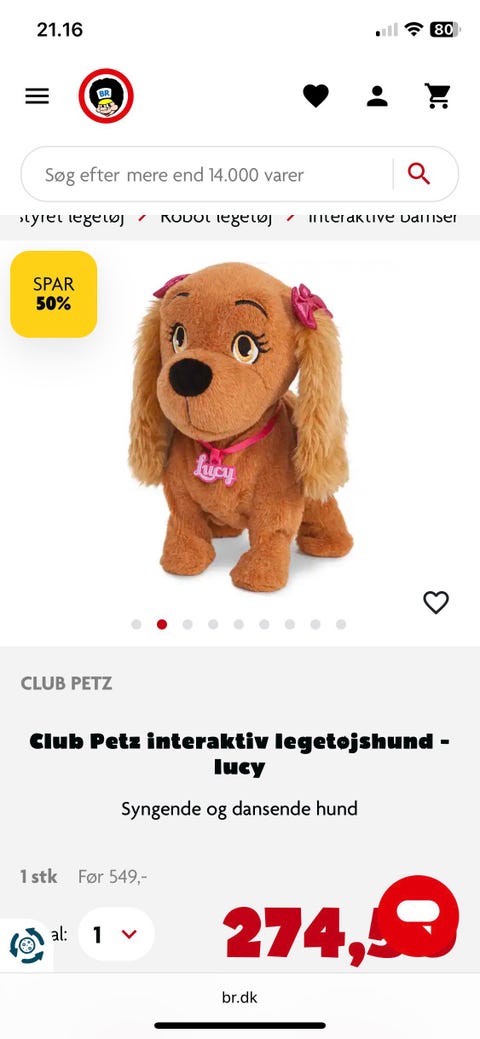Tap the br.dk address bar
The height and width of the screenshot is (1039, 480).
pyautogui.click(x=239, y=997)
